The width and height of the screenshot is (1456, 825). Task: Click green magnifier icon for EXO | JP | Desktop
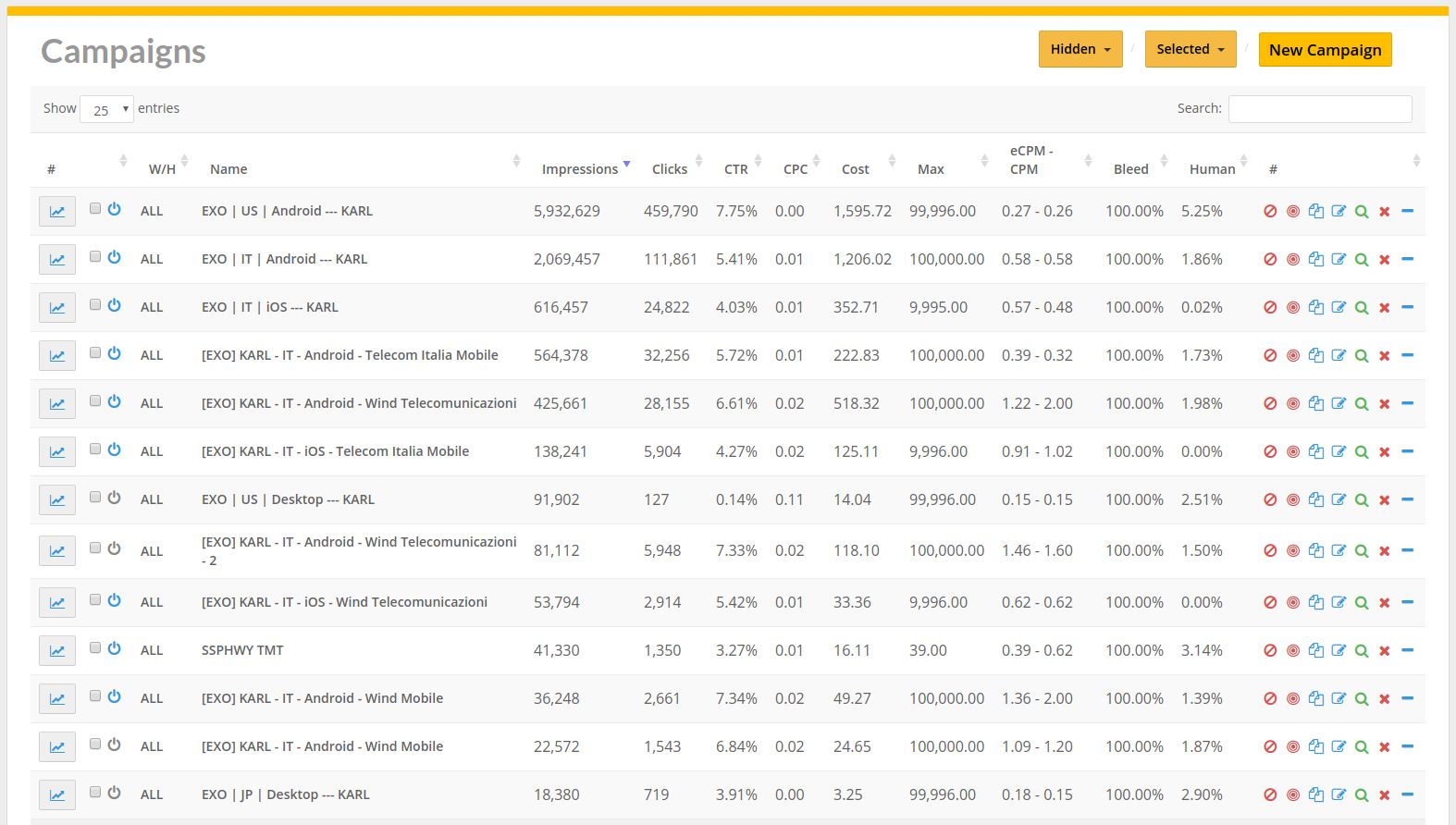[x=1362, y=795]
